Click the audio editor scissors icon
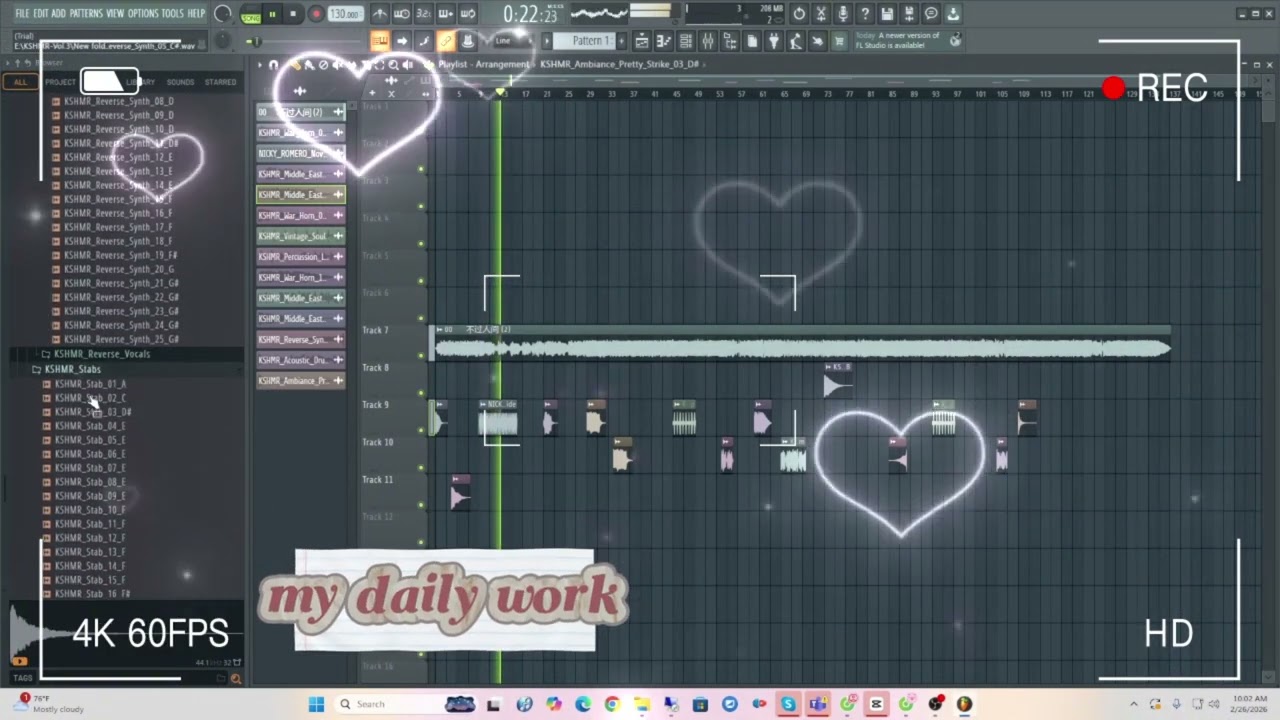 click(821, 14)
